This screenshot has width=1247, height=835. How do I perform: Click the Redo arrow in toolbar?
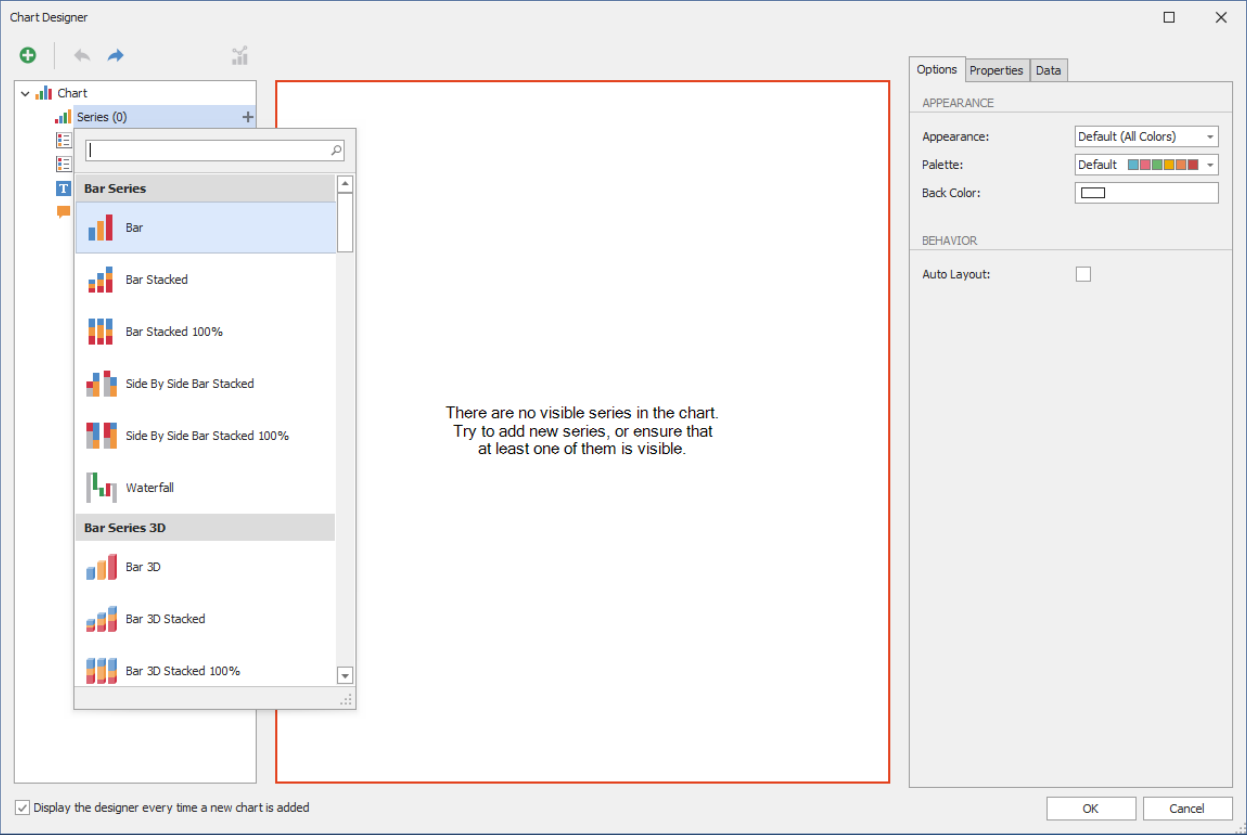click(116, 56)
